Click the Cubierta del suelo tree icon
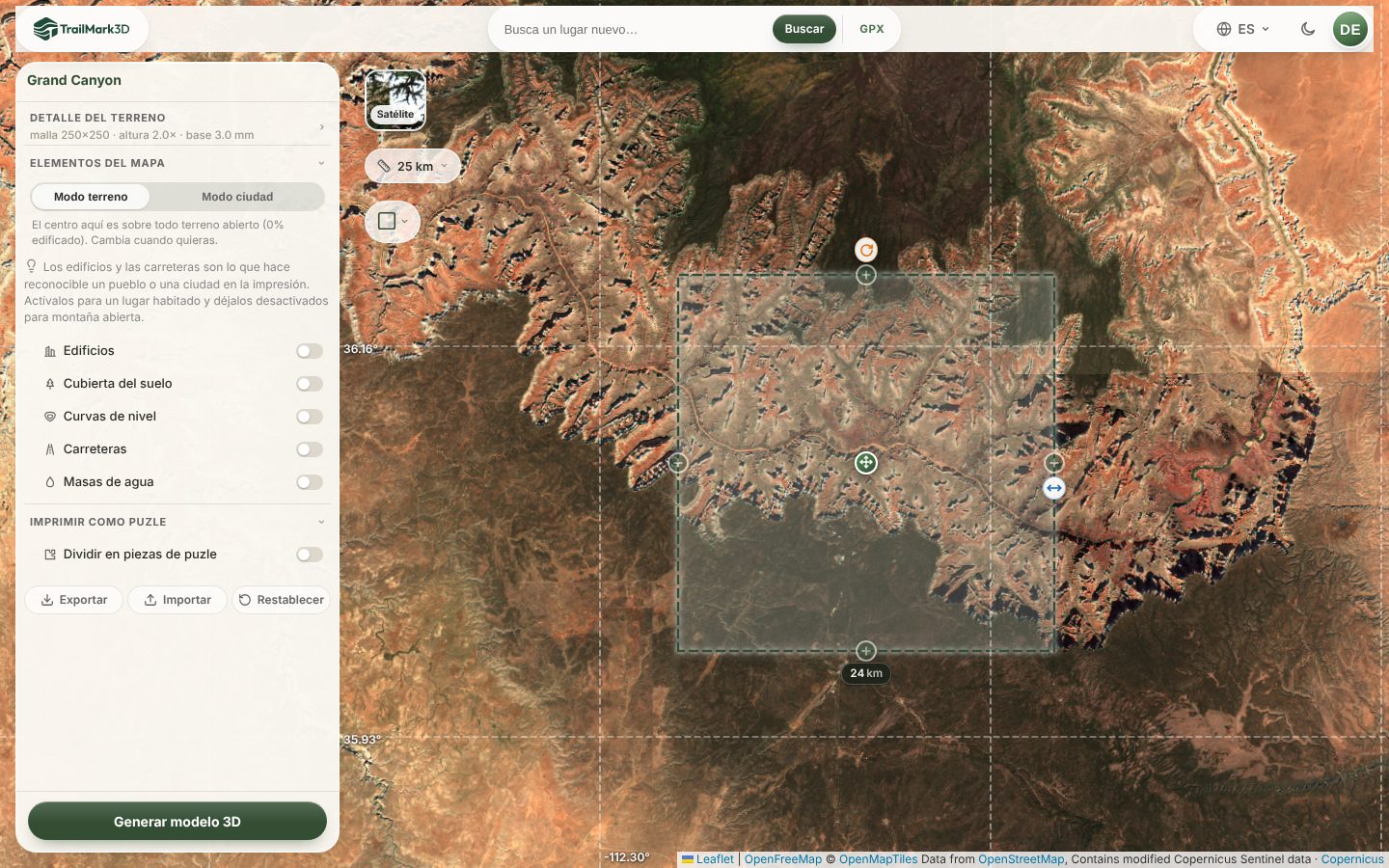The height and width of the screenshot is (868, 1389). point(50,384)
